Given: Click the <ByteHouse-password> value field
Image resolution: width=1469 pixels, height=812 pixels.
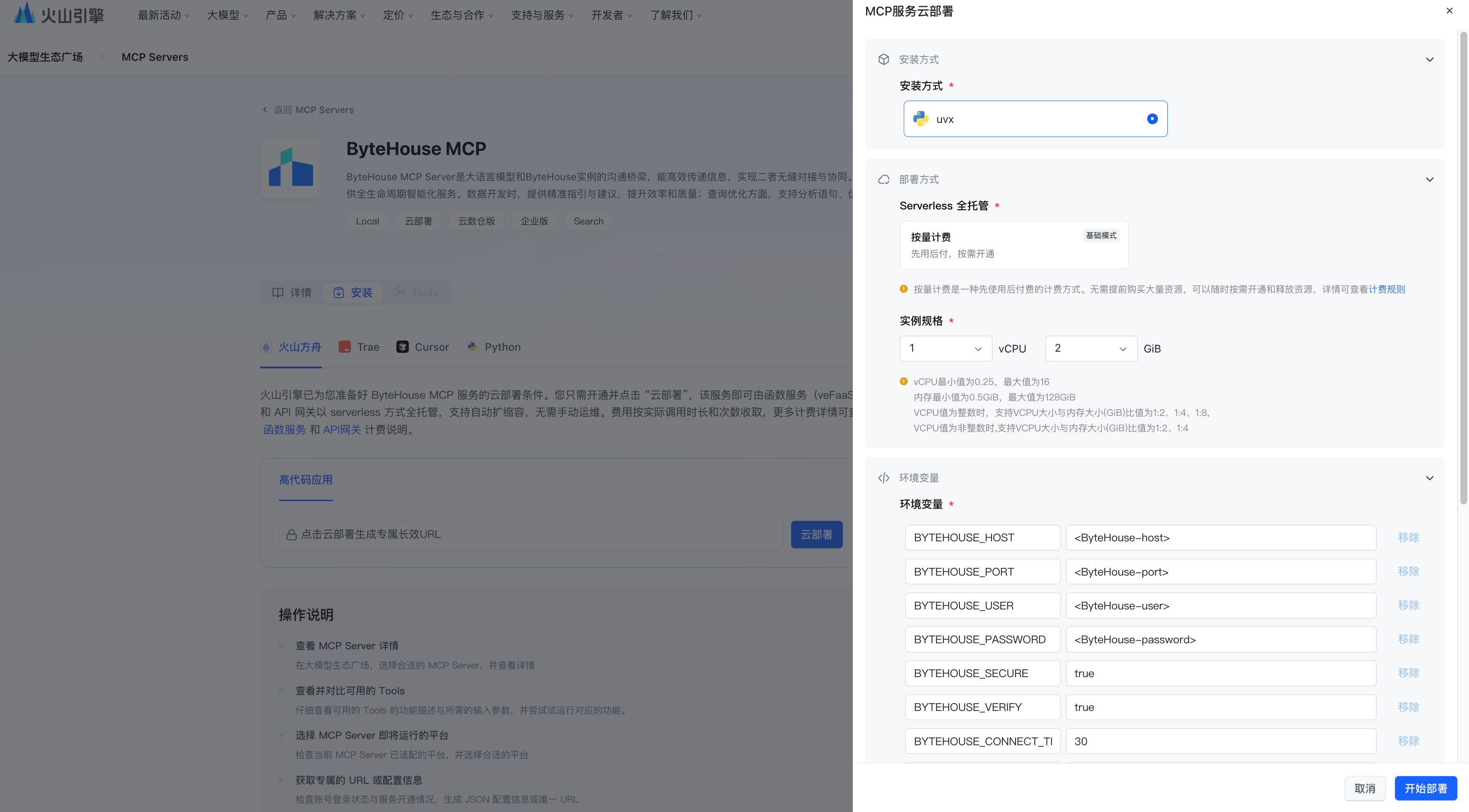Looking at the screenshot, I should coord(1221,639).
